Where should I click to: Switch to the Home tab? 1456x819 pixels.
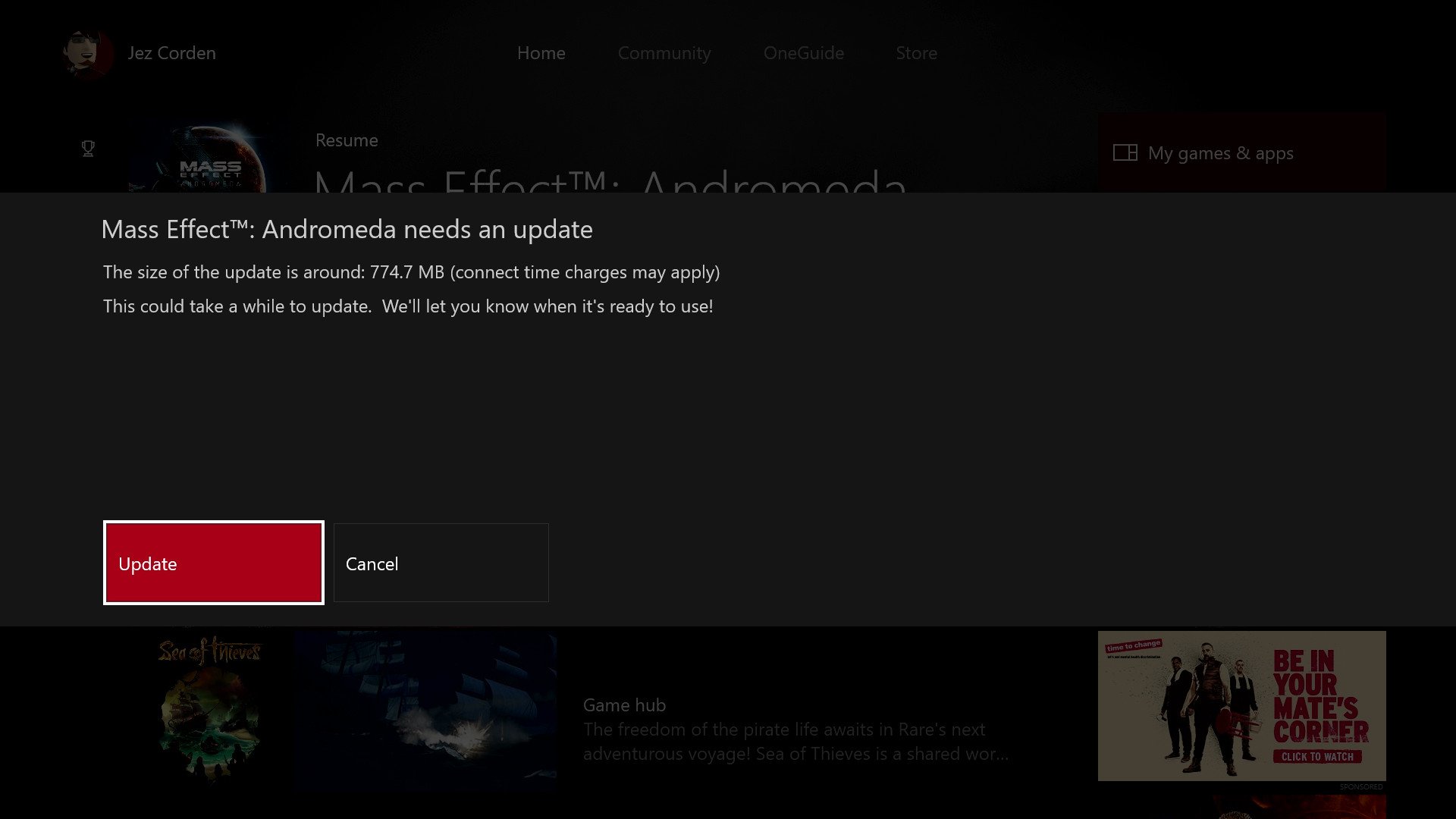(x=541, y=53)
